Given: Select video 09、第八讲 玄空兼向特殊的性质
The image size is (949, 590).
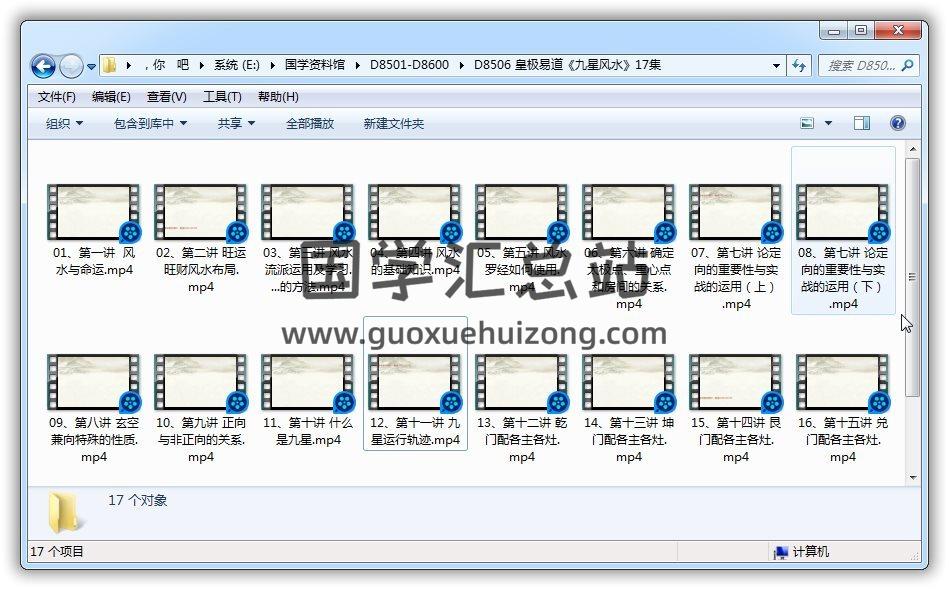Looking at the screenshot, I should coord(94,409).
